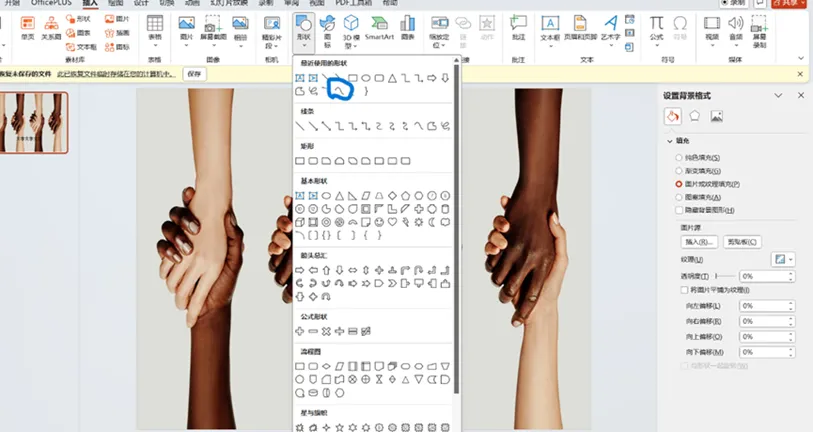813x432 pixels.
Task: Expand the Table (表格) dropdown arrow
Action: click(155, 46)
